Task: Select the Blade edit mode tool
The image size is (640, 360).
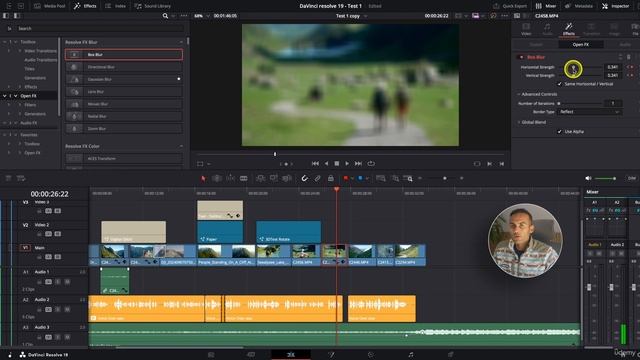Action: click(x=244, y=178)
